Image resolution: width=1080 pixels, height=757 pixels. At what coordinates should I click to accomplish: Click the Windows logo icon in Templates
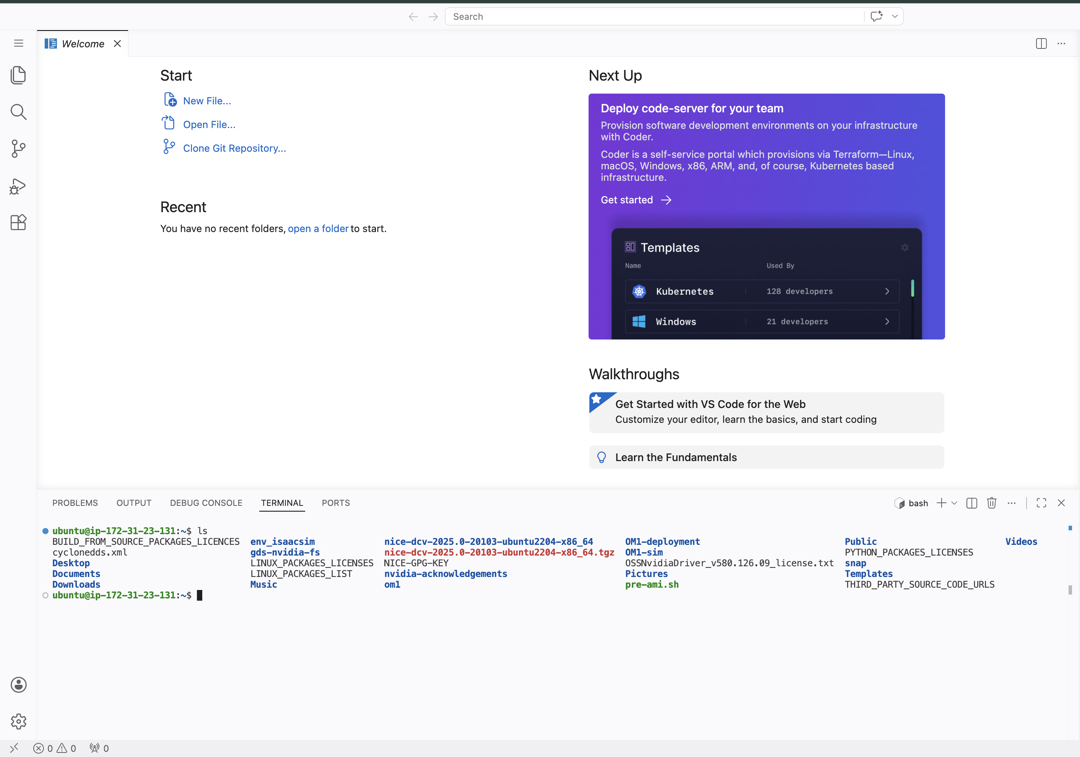point(639,322)
